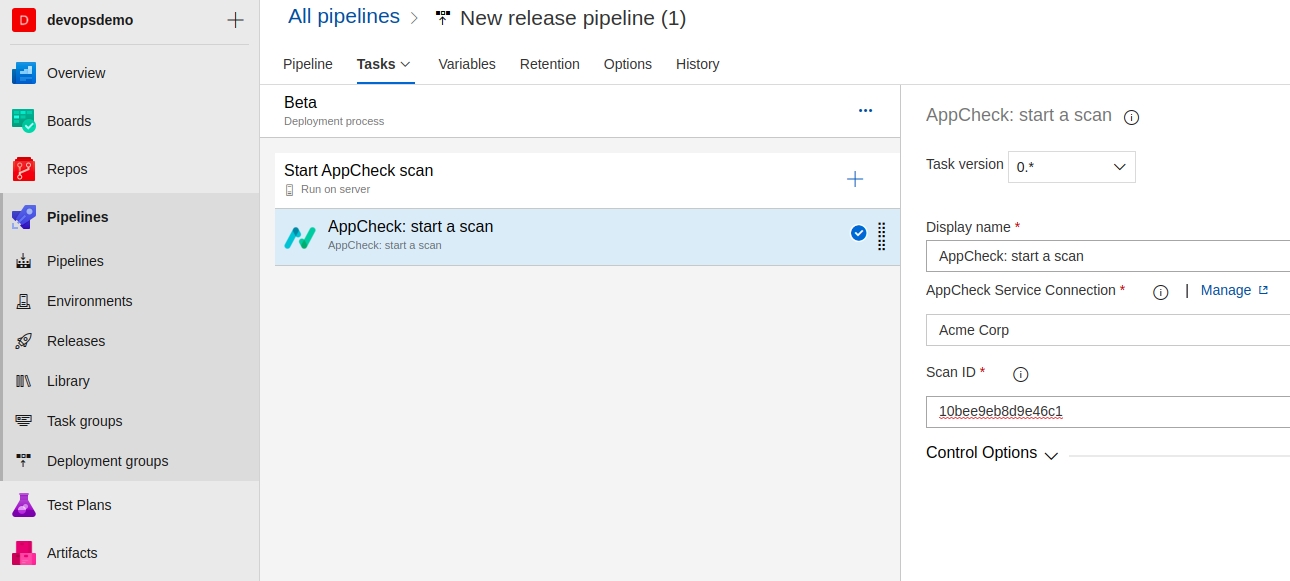
Task: Navigate back via All pipelines breadcrumb
Action: pyautogui.click(x=343, y=16)
